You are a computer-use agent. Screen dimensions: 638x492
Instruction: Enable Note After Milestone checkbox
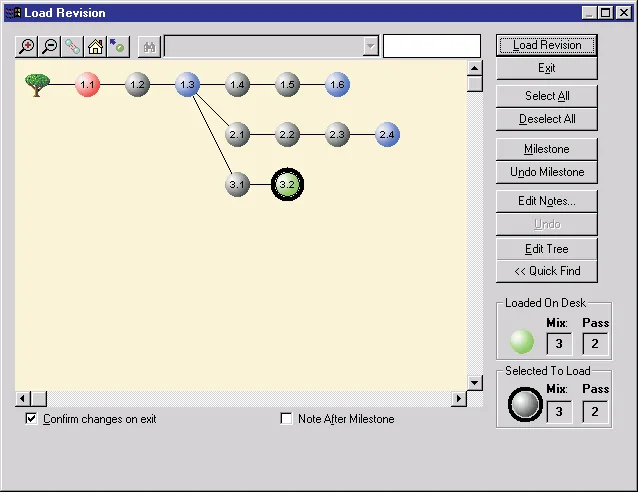coord(286,418)
